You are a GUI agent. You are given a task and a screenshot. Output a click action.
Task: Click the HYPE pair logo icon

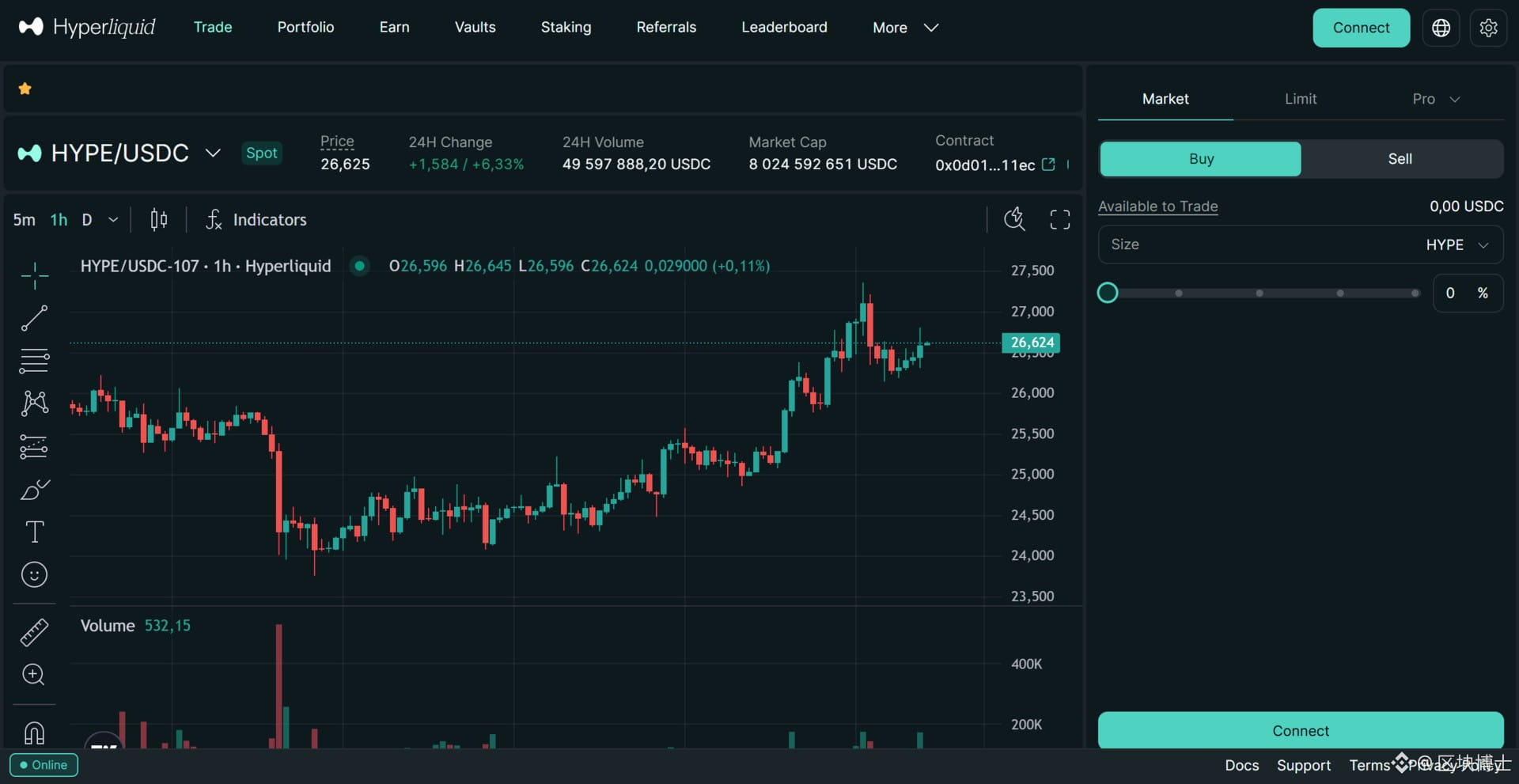point(29,153)
